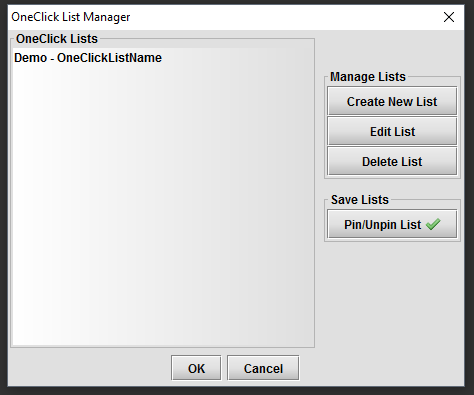Click the Manage Lists group heading
Screen dimensions: 474x395
click(x=368, y=77)
